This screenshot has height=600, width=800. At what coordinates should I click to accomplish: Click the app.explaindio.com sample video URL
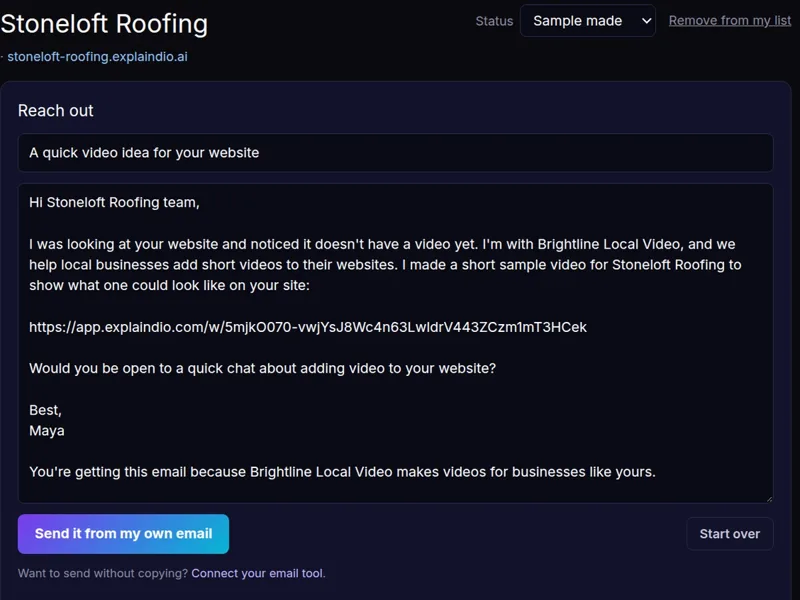tap(308, 327)
